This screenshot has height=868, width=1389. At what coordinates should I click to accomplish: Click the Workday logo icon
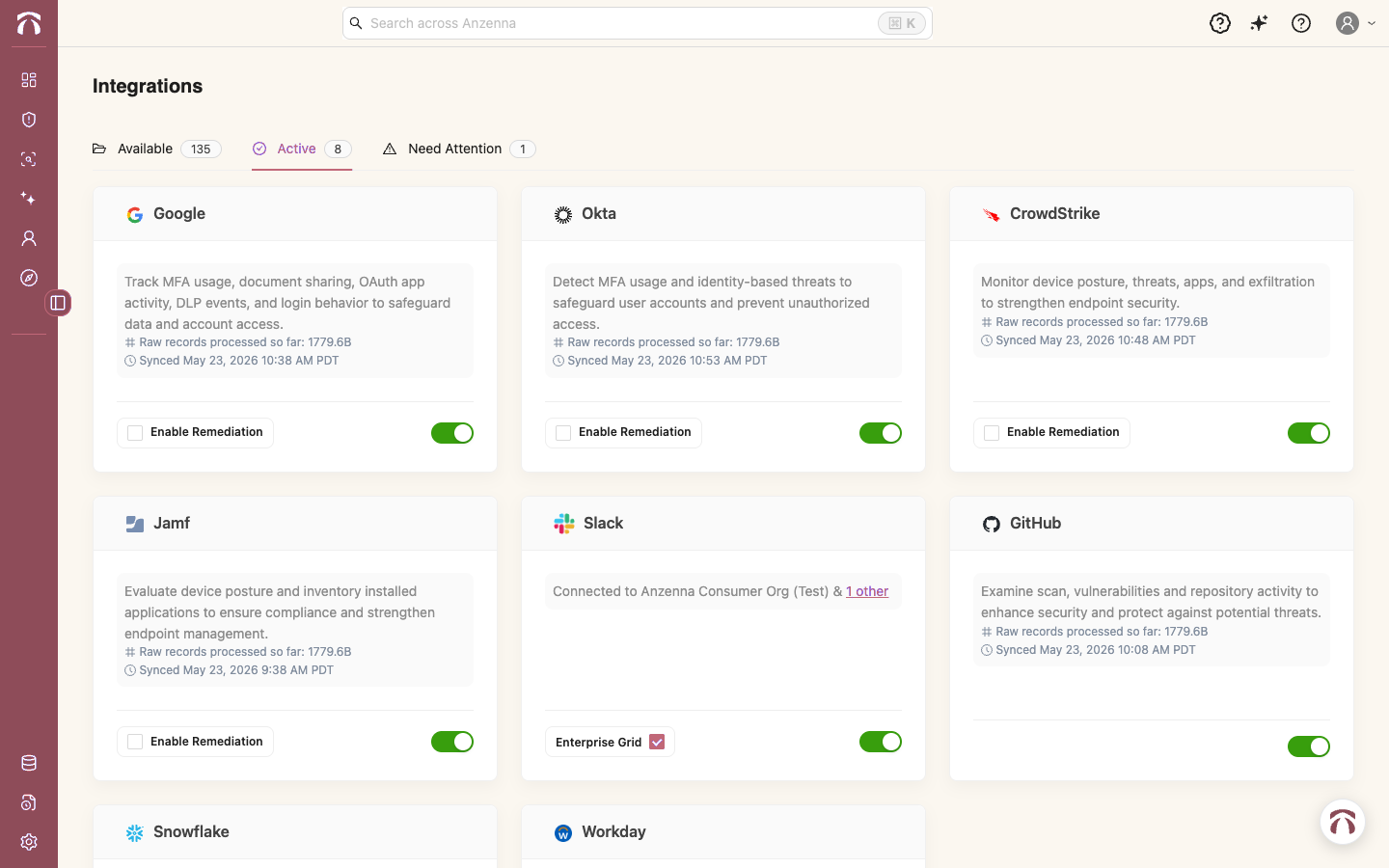563,832
